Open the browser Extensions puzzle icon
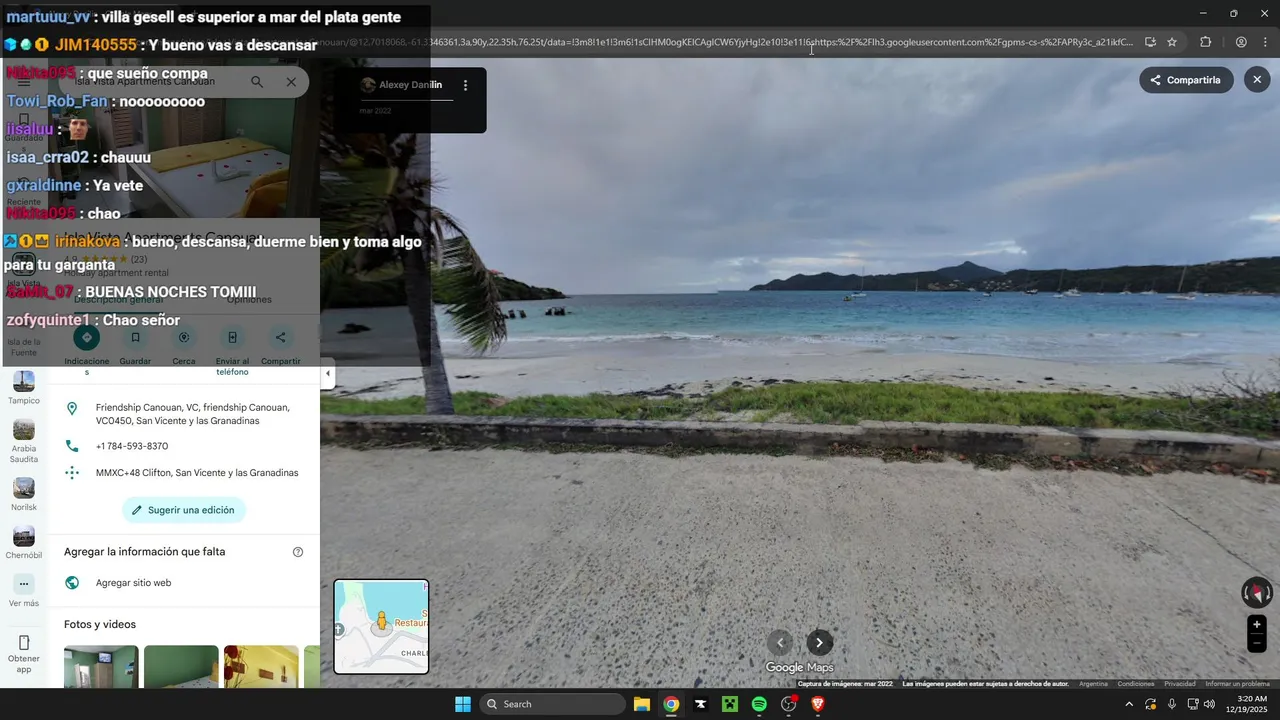This screenshot has width=1280, height=720. pos(1205,42)
